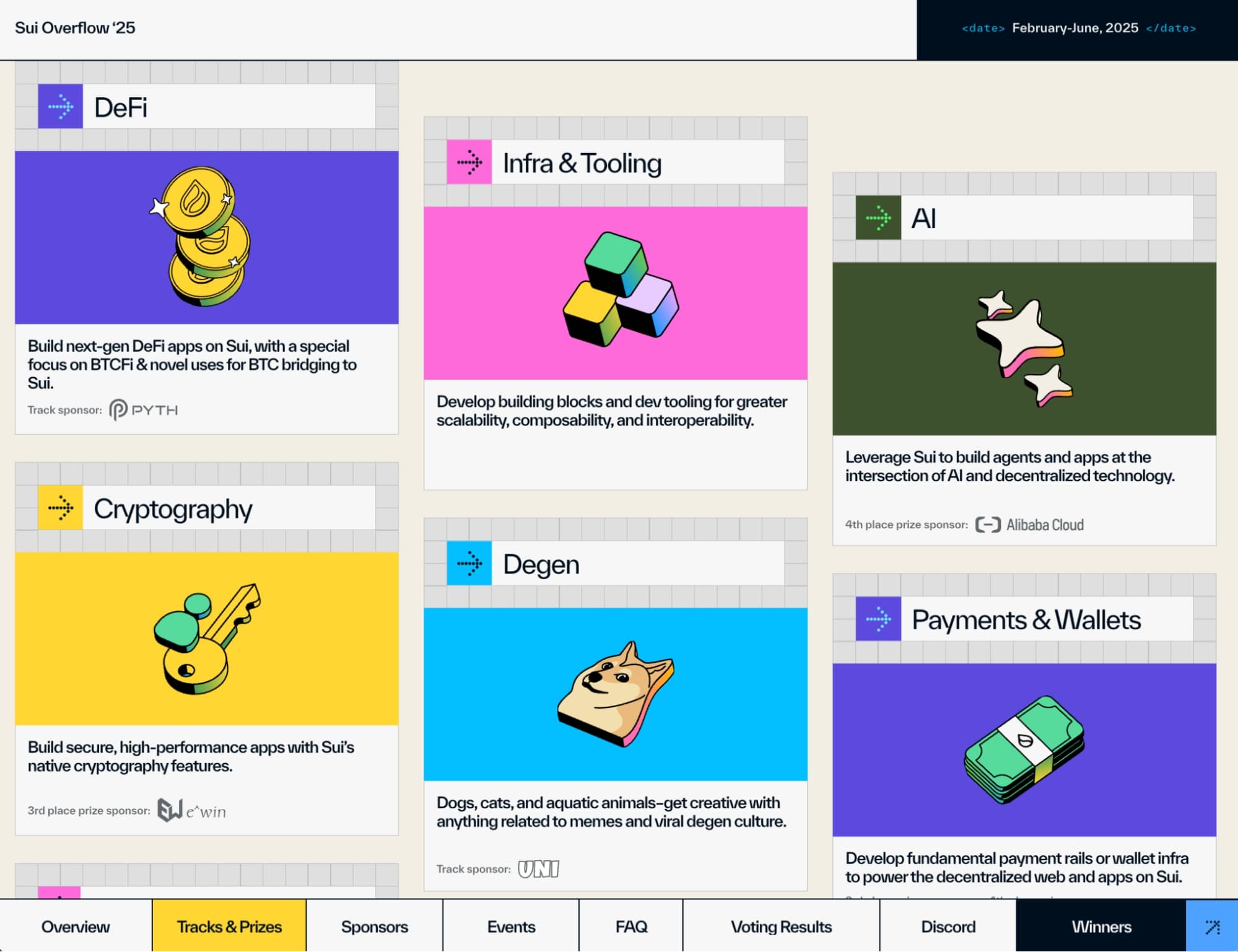Click the Payments & Wallets arrow icon
Viewport: 1238px width, 952px height.
[878, 619]
